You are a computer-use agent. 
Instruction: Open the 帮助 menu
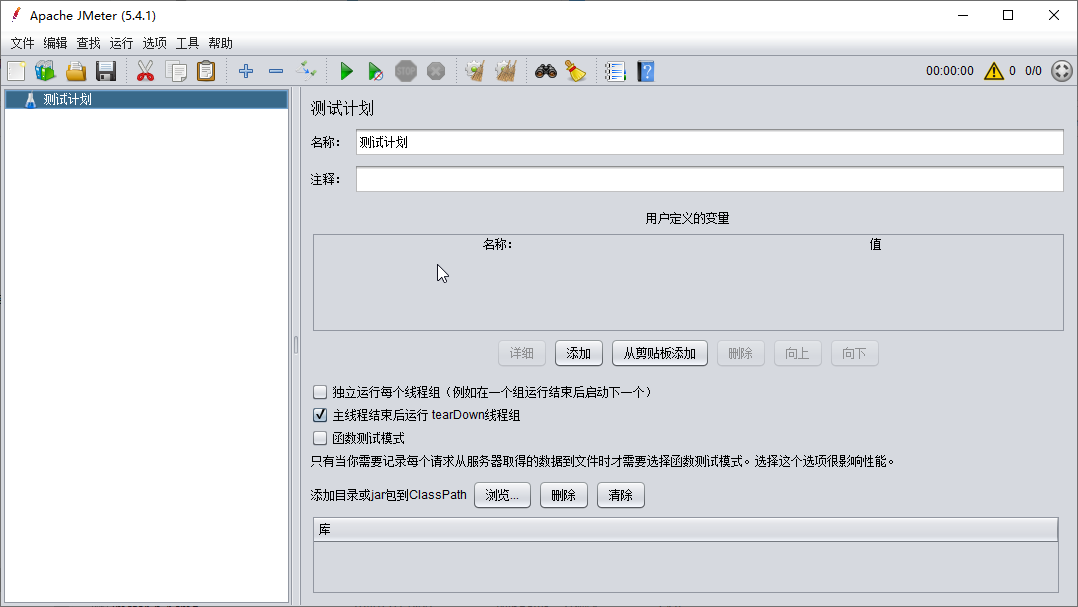[220, 43]
